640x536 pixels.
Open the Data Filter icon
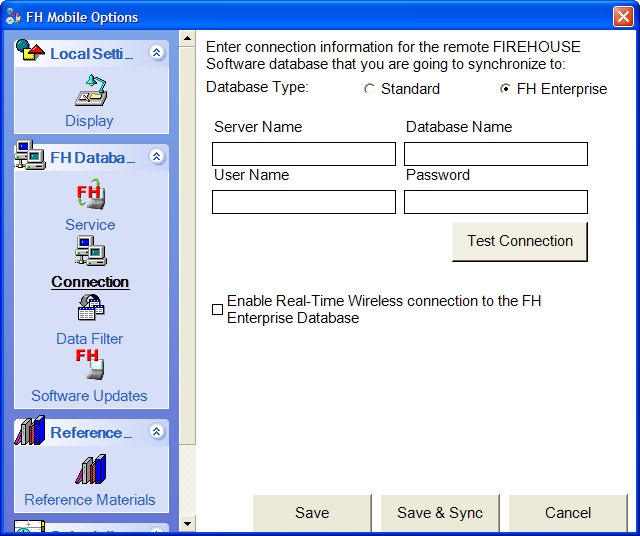91,307
